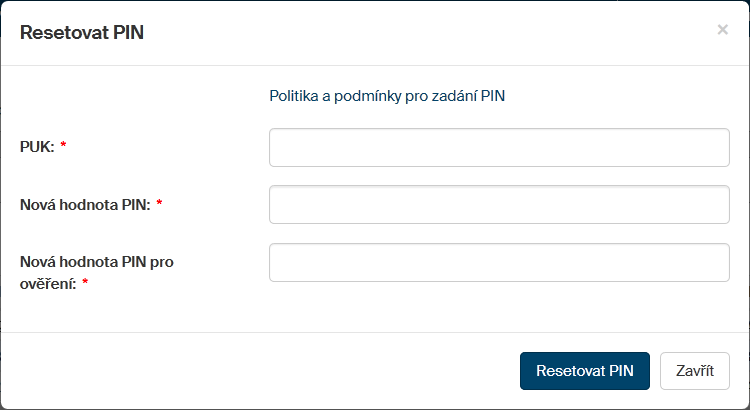This screenshot has width=750, height=410.
Task: Select the PIN pro ověření input box
Action: point(499,263)
